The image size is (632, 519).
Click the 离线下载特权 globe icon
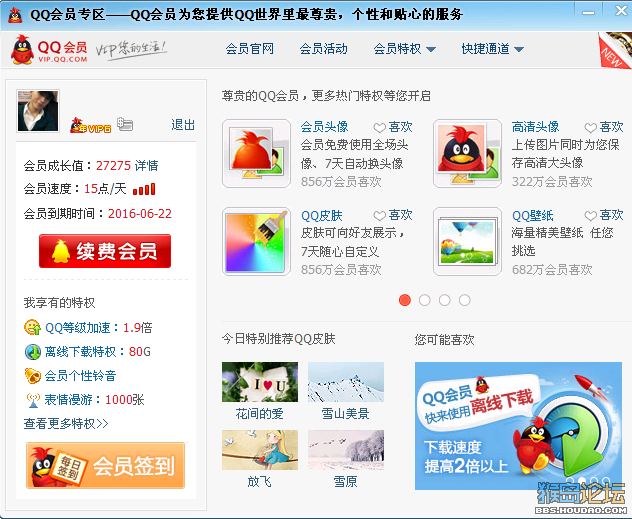click(x=32, y=351)
